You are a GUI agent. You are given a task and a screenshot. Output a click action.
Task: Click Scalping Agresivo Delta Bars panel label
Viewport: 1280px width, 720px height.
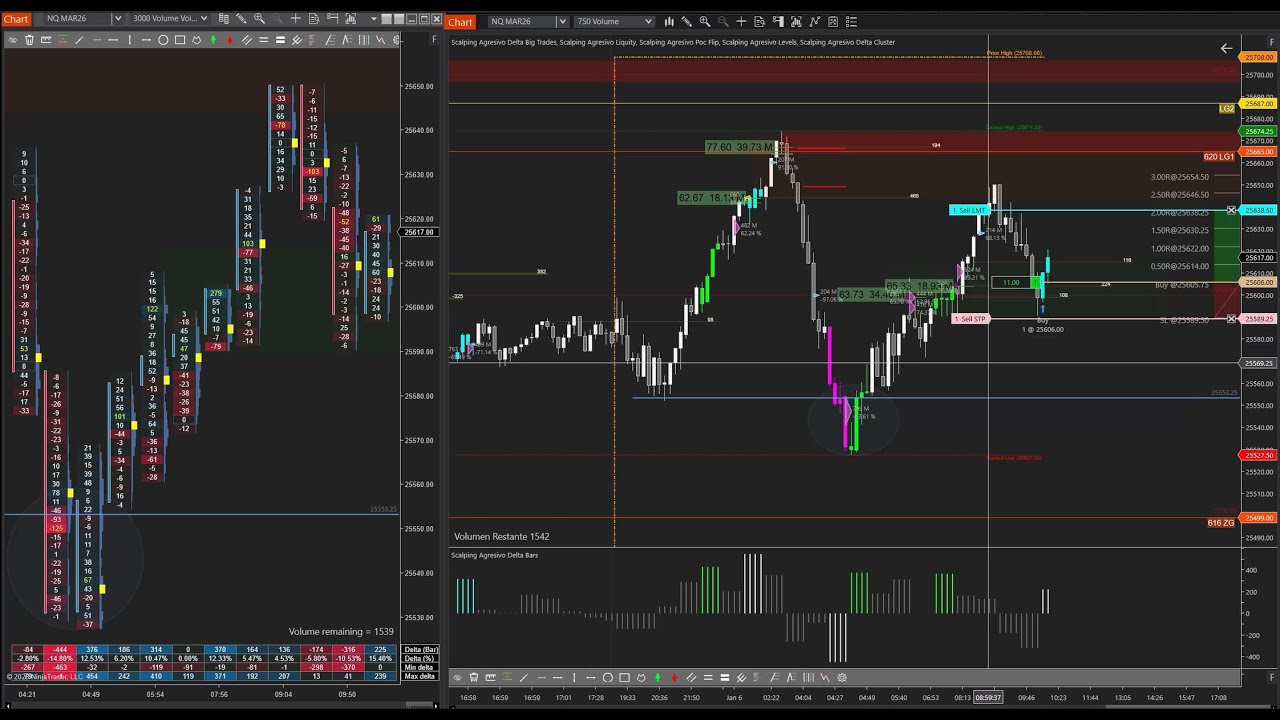(x=494, y=555)
